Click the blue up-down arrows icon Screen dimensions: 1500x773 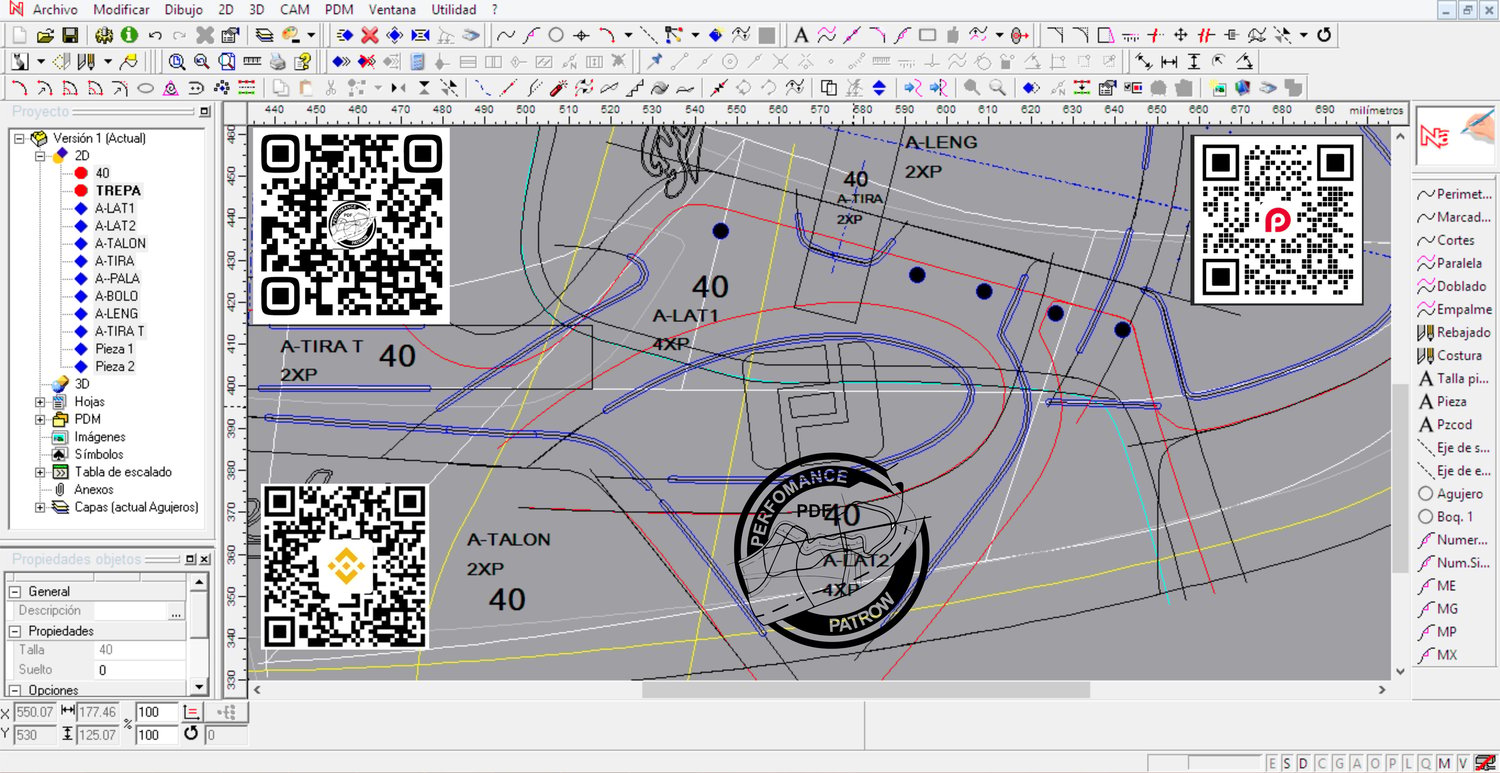[x=879, y=87]
